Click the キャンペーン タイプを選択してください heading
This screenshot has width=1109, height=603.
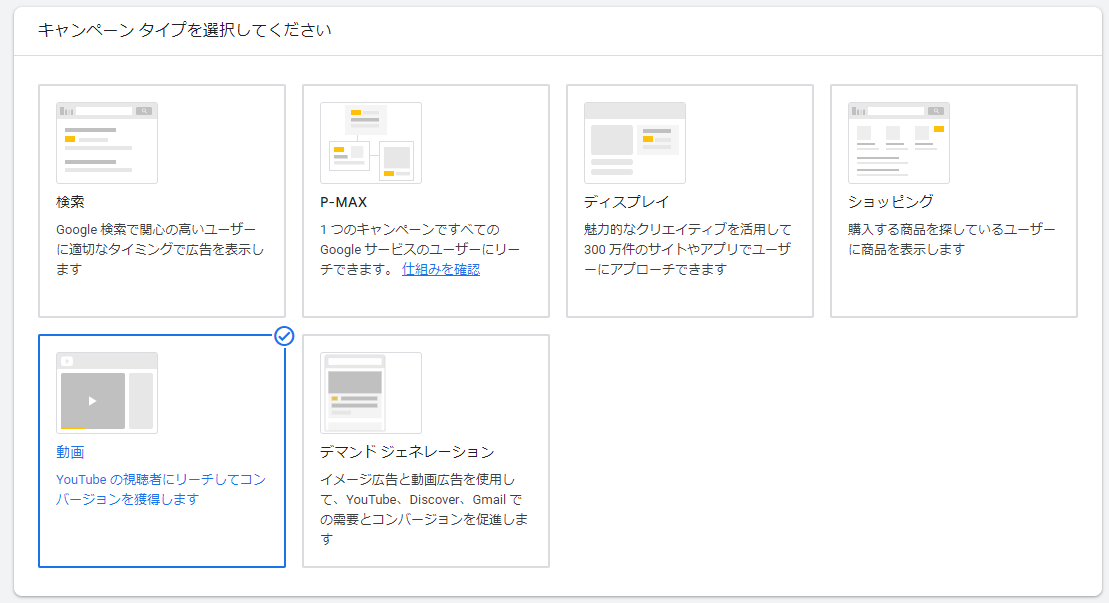185,30
